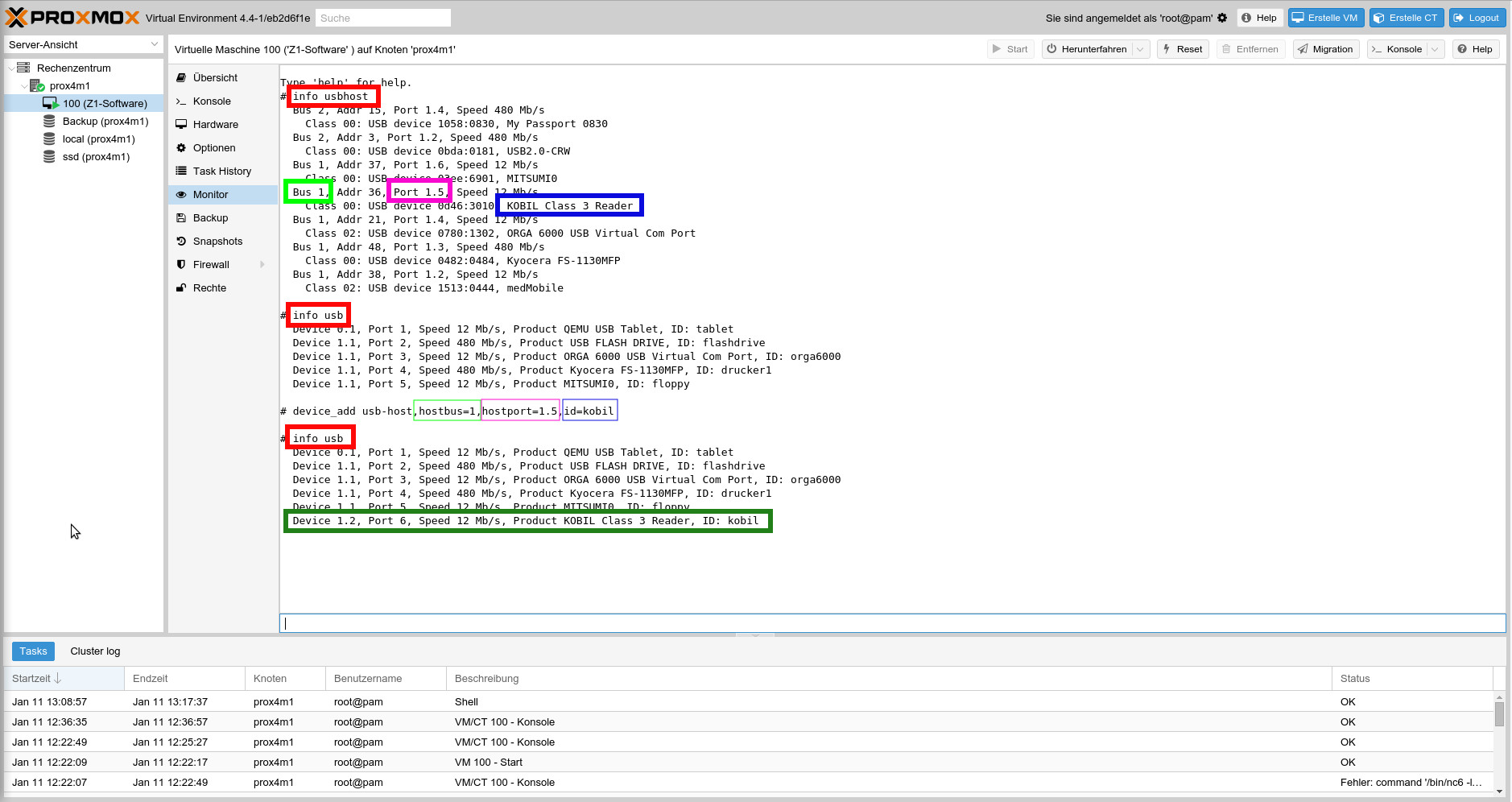Open the Rechte permissions section
Viewport: 1512px width, 802px height.
tap(223, 288)
